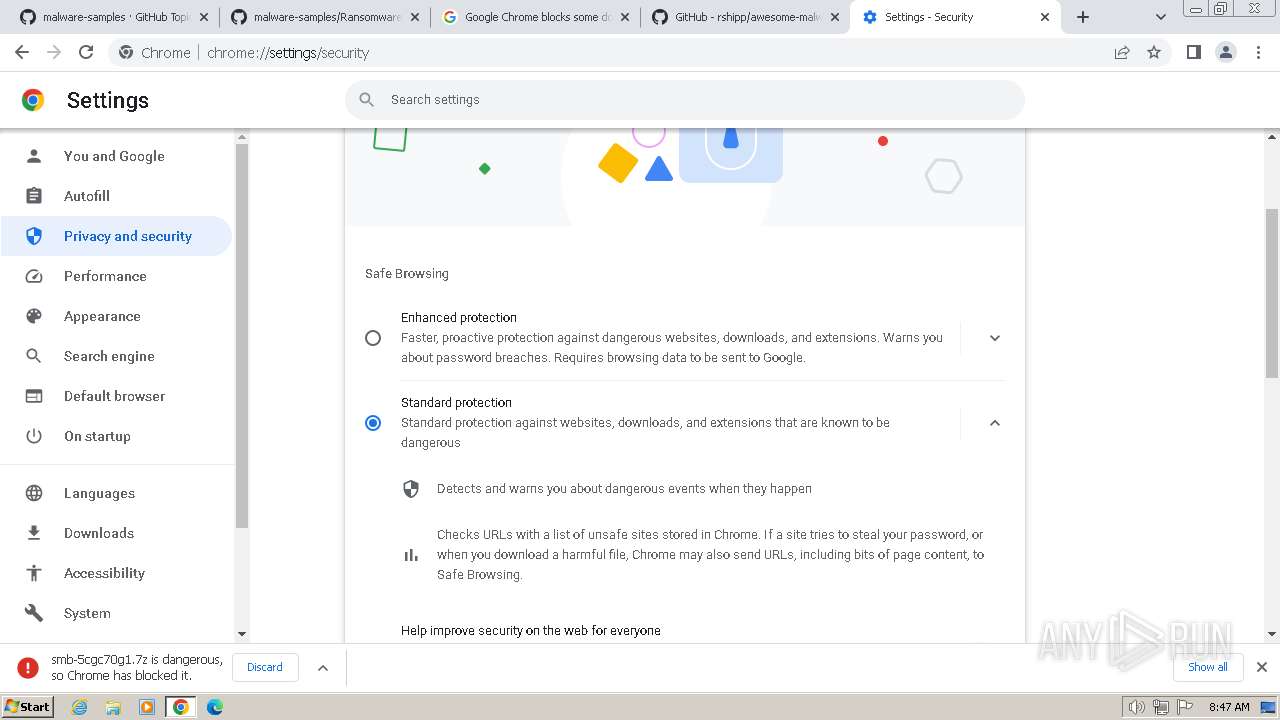Open Privacy and security section
1280x720 pixels.
point(116,236)
